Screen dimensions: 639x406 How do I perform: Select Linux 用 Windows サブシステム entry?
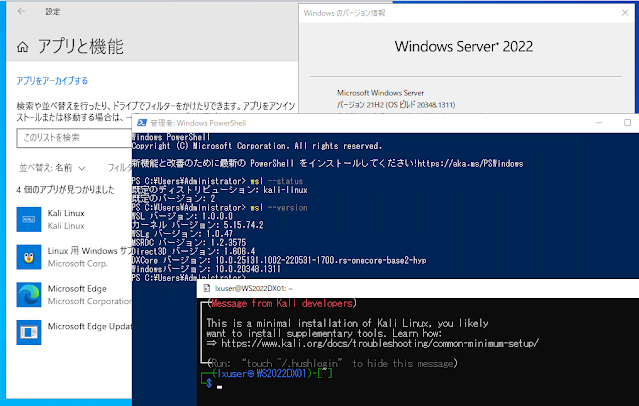coord(90,257)
